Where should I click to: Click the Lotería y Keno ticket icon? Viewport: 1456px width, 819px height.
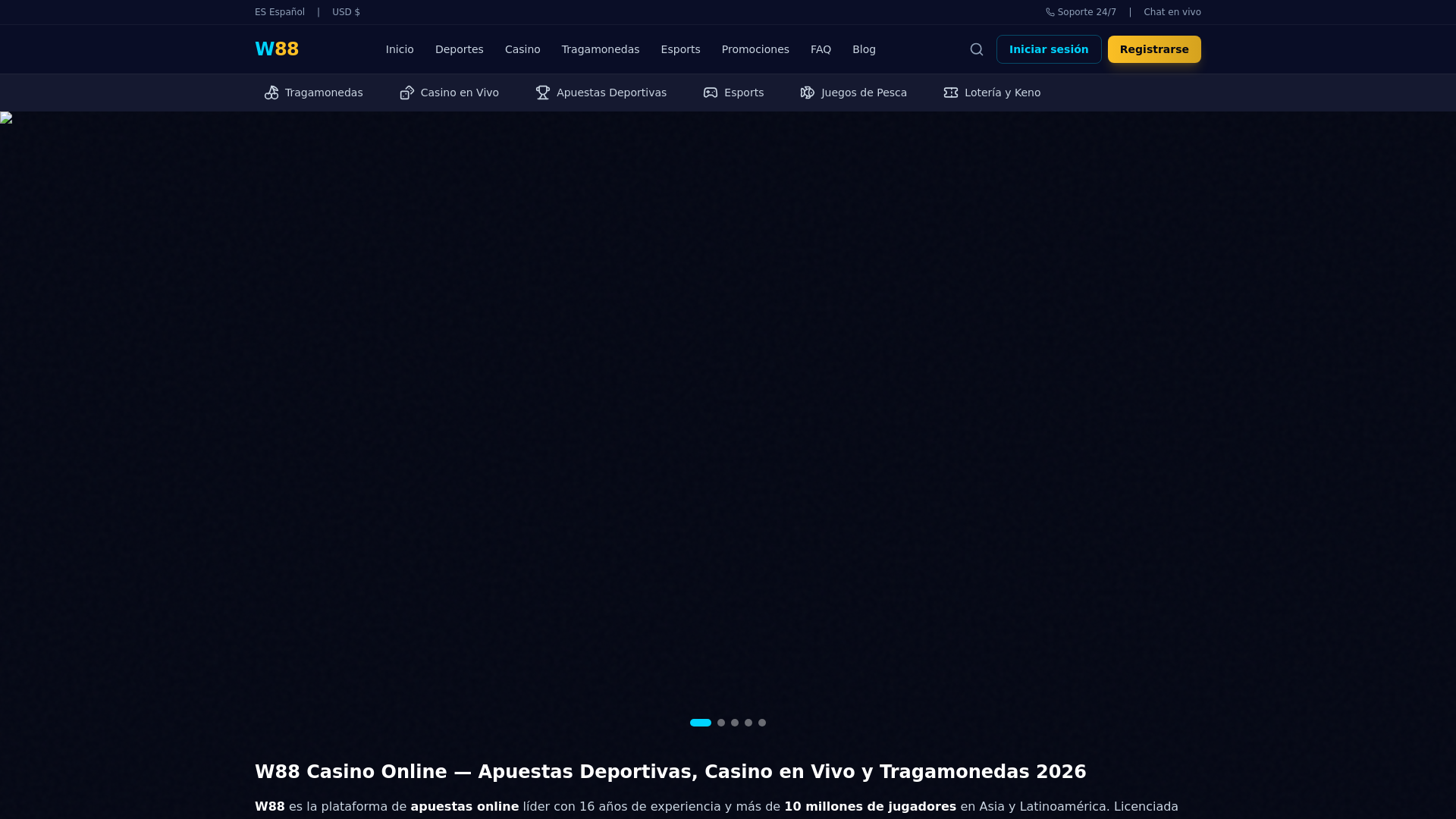tap(951, 93)
